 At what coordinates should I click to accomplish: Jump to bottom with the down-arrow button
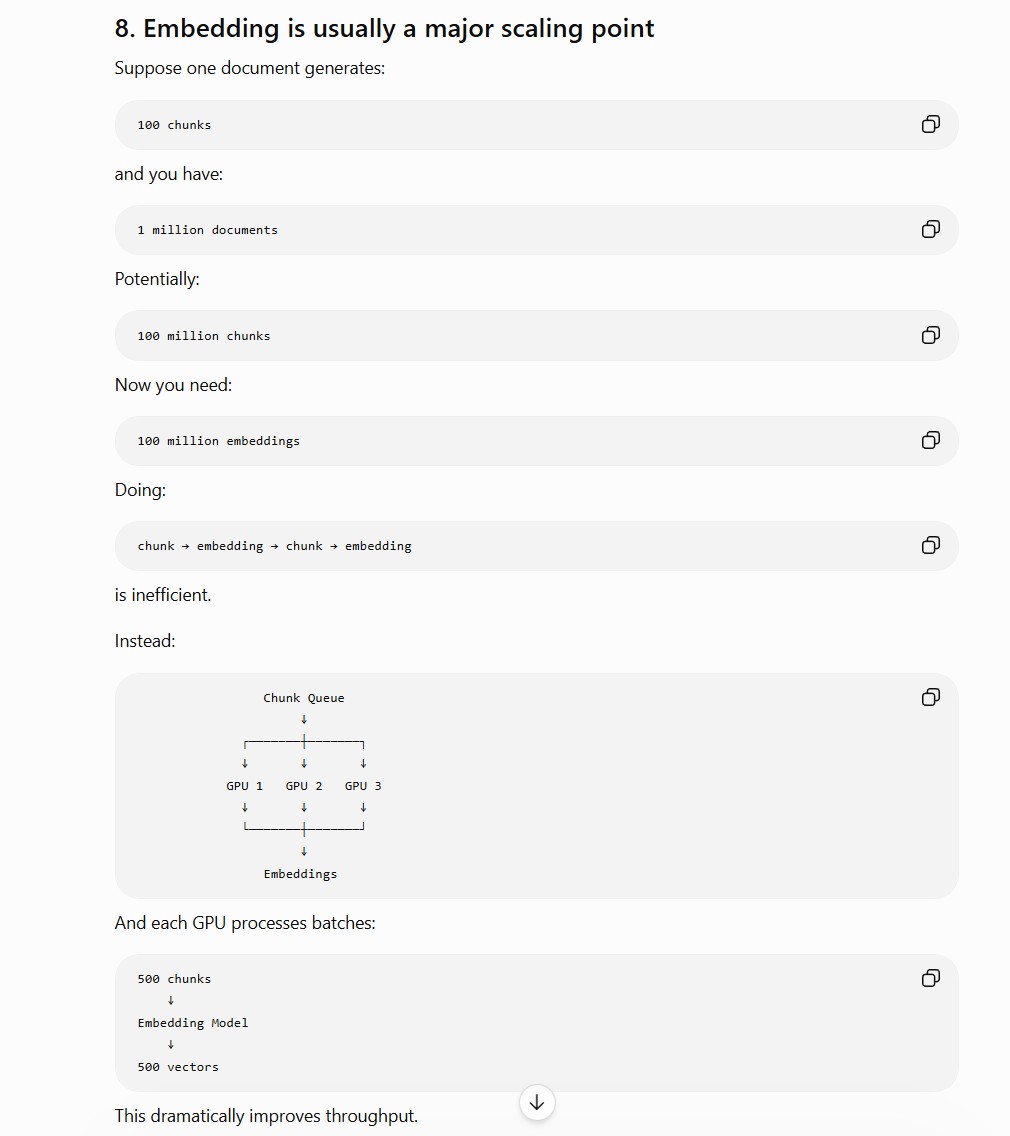(537, 1102)
